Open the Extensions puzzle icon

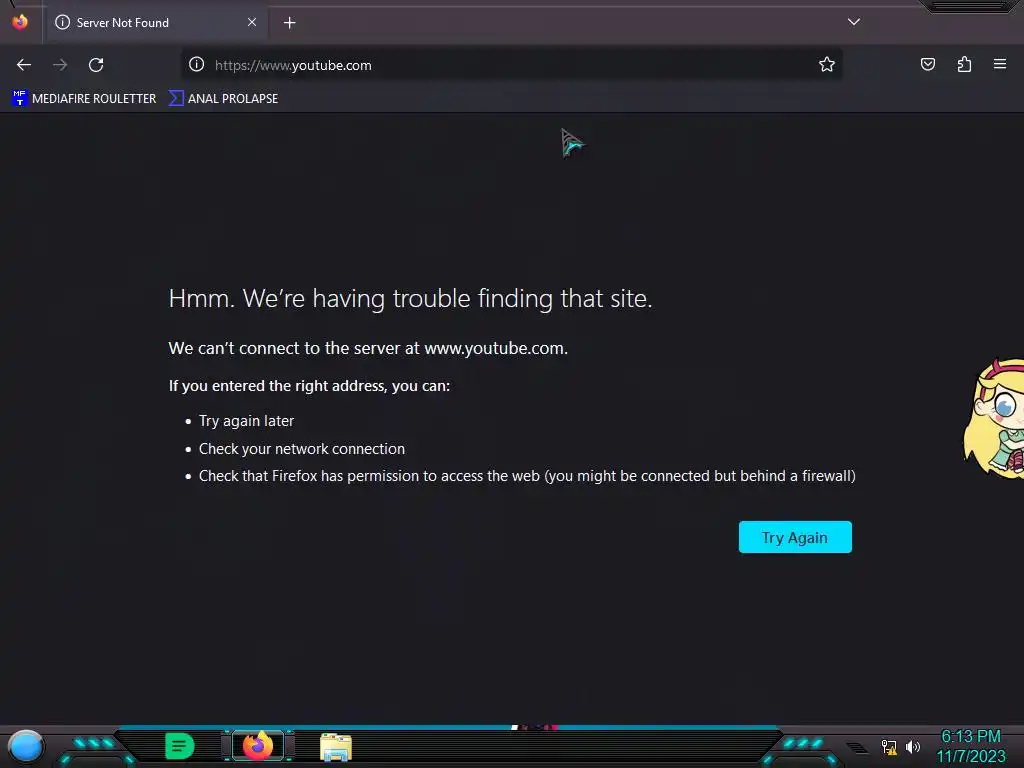coord(964,64)
